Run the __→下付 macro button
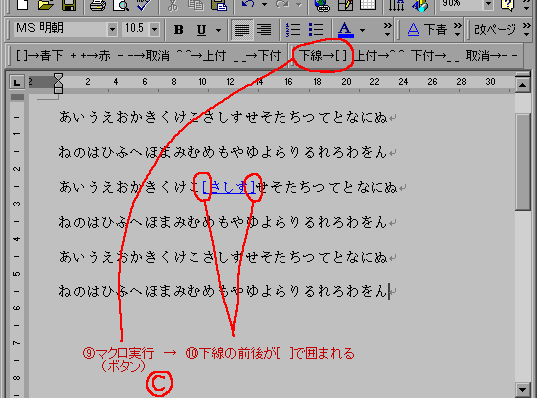This screenshot has width=537, height=398. click(x=257, y=55)
